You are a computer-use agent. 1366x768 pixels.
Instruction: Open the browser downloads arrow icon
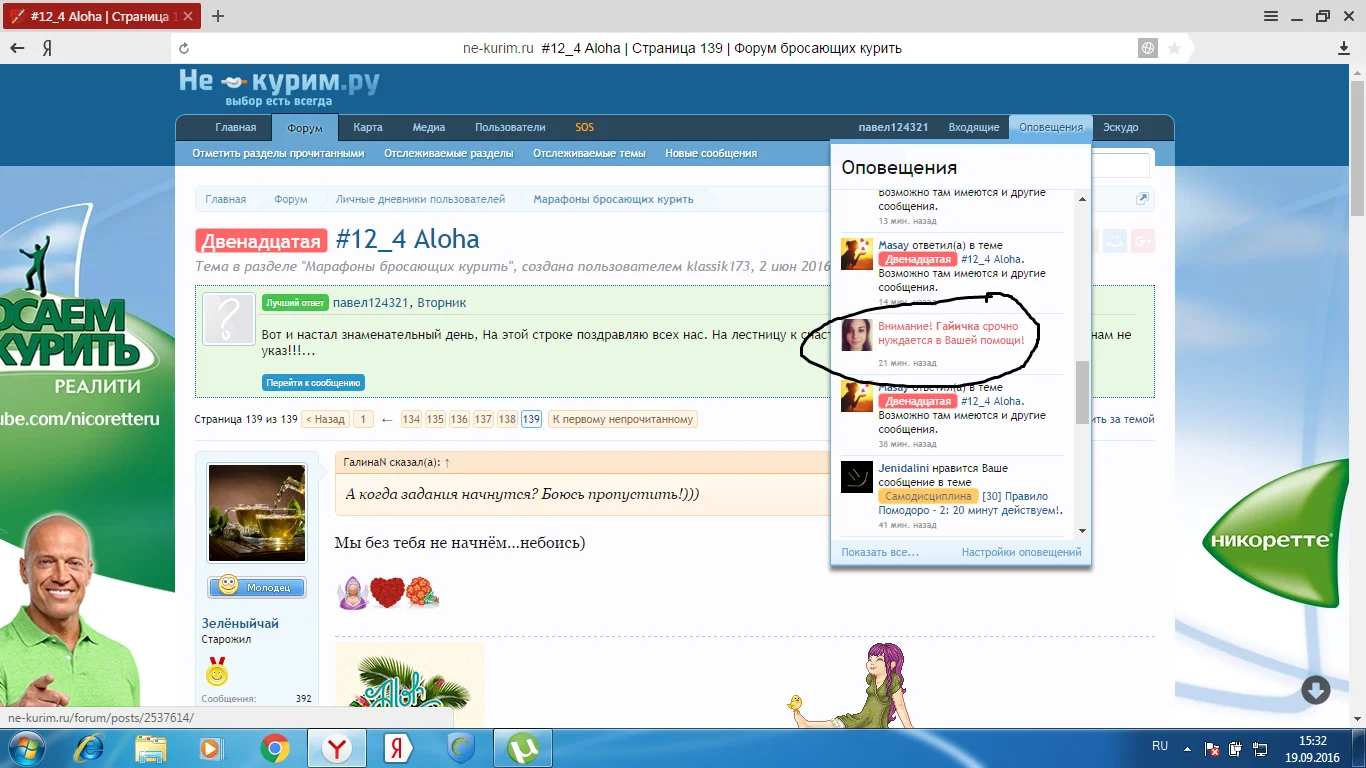click(1345, 48)
